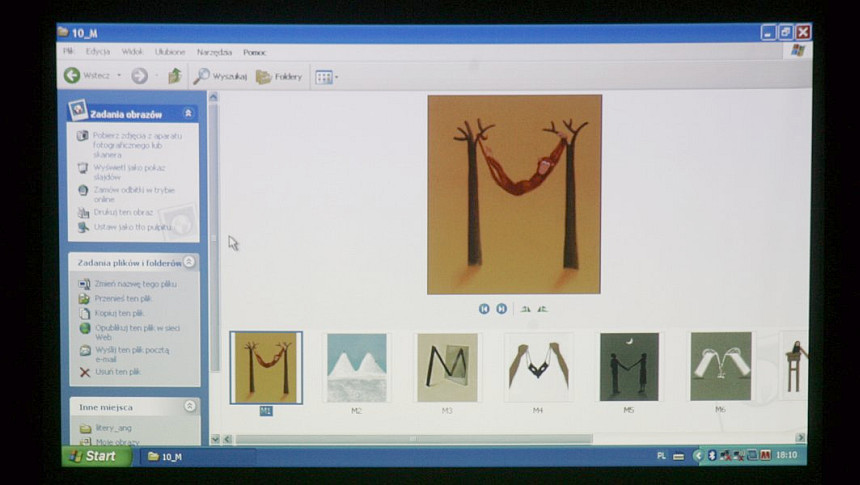Open the Narzędzia menu
This screenshot has height=485, width=860.
(214, 52)
